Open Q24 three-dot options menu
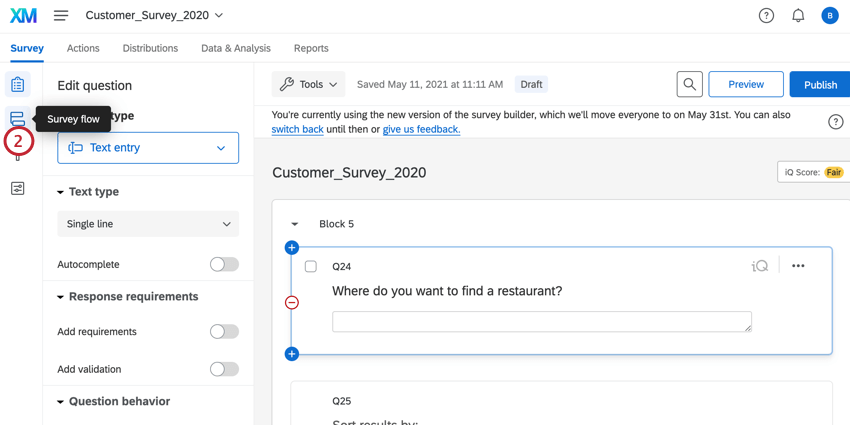The image size is (850, 425). (798, 266)
